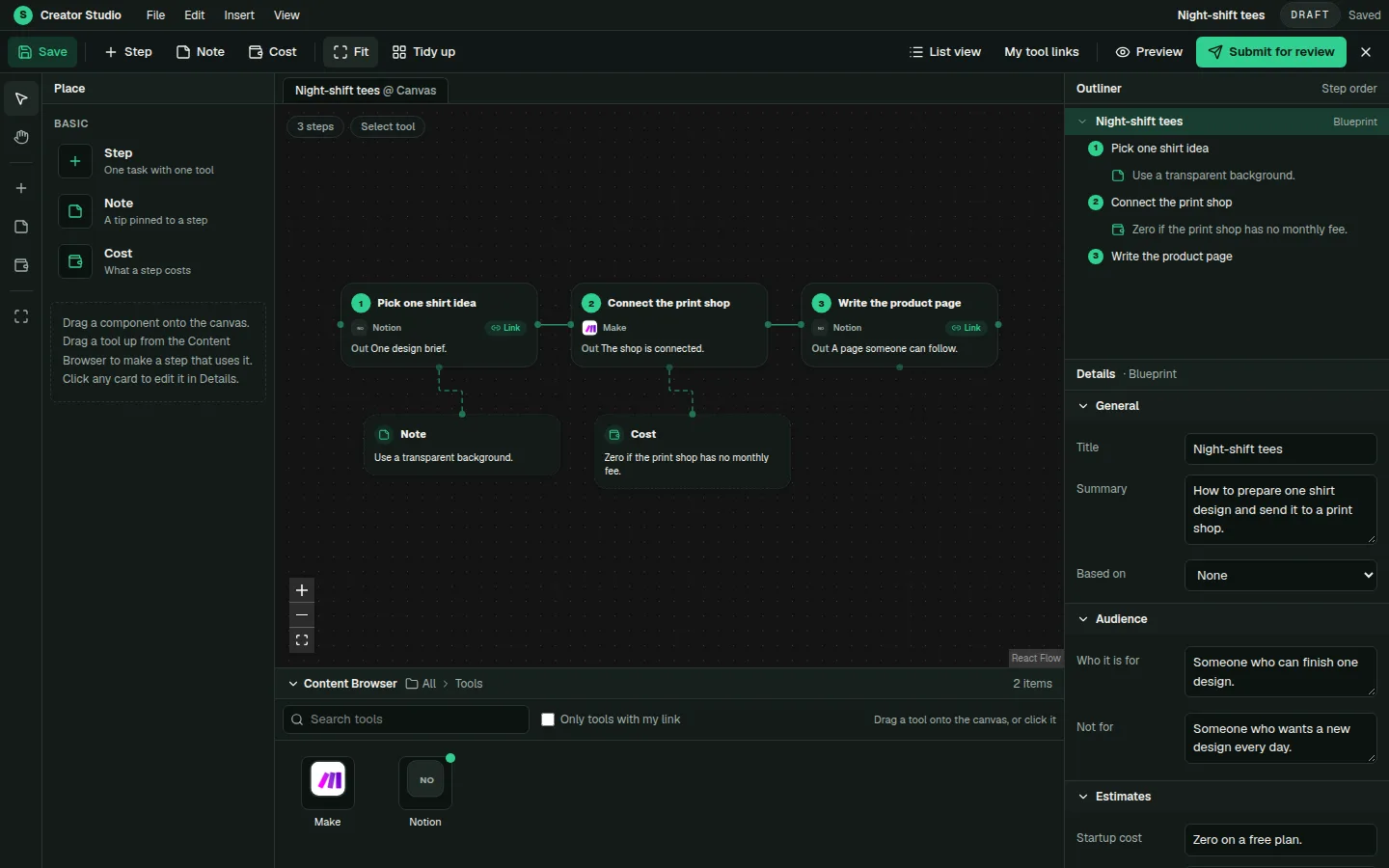Open the Edit menu
1389x868 pixels.
pos(195,14)
